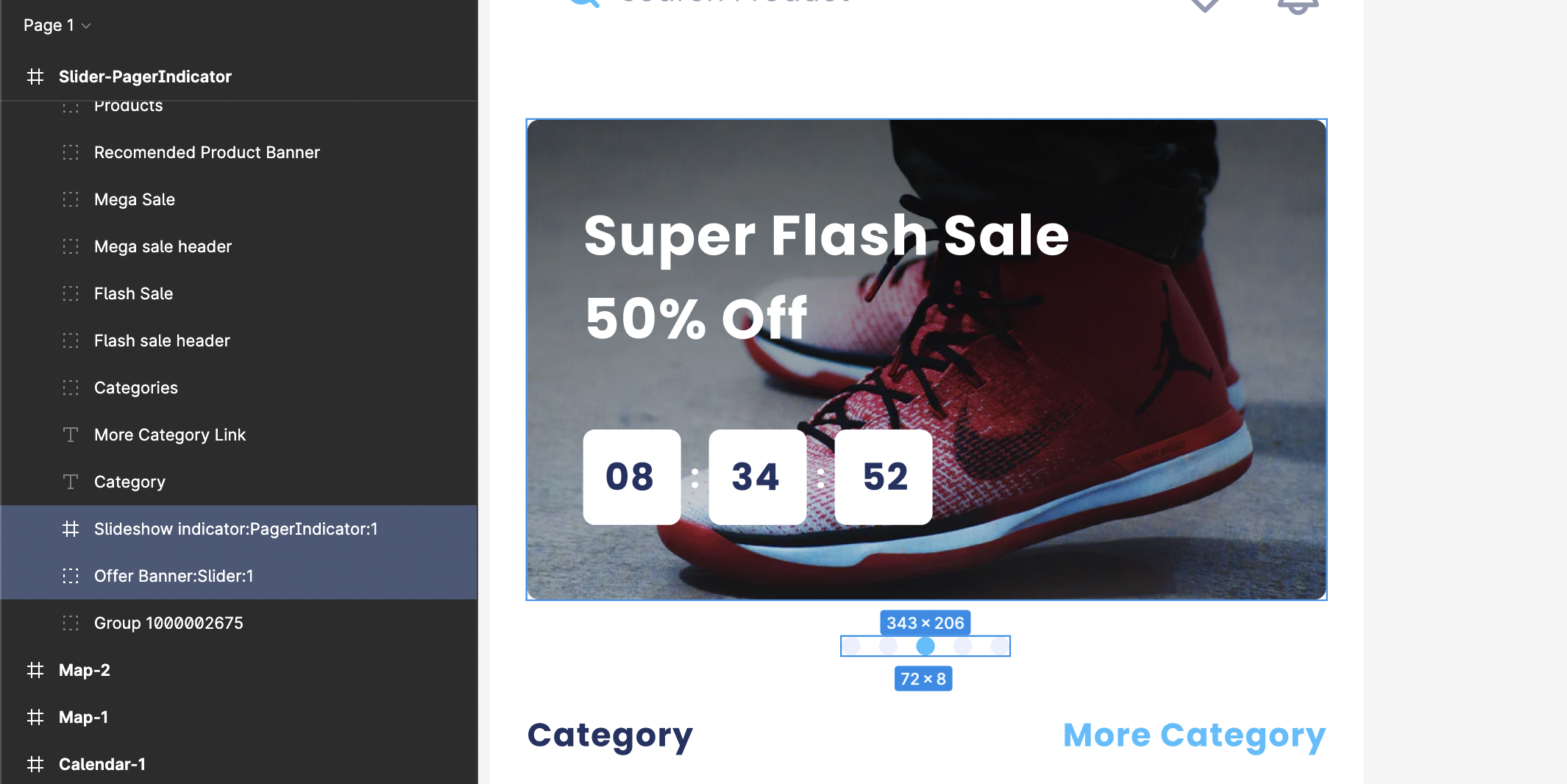Open the Page 1 dropdown

point(57,25)
